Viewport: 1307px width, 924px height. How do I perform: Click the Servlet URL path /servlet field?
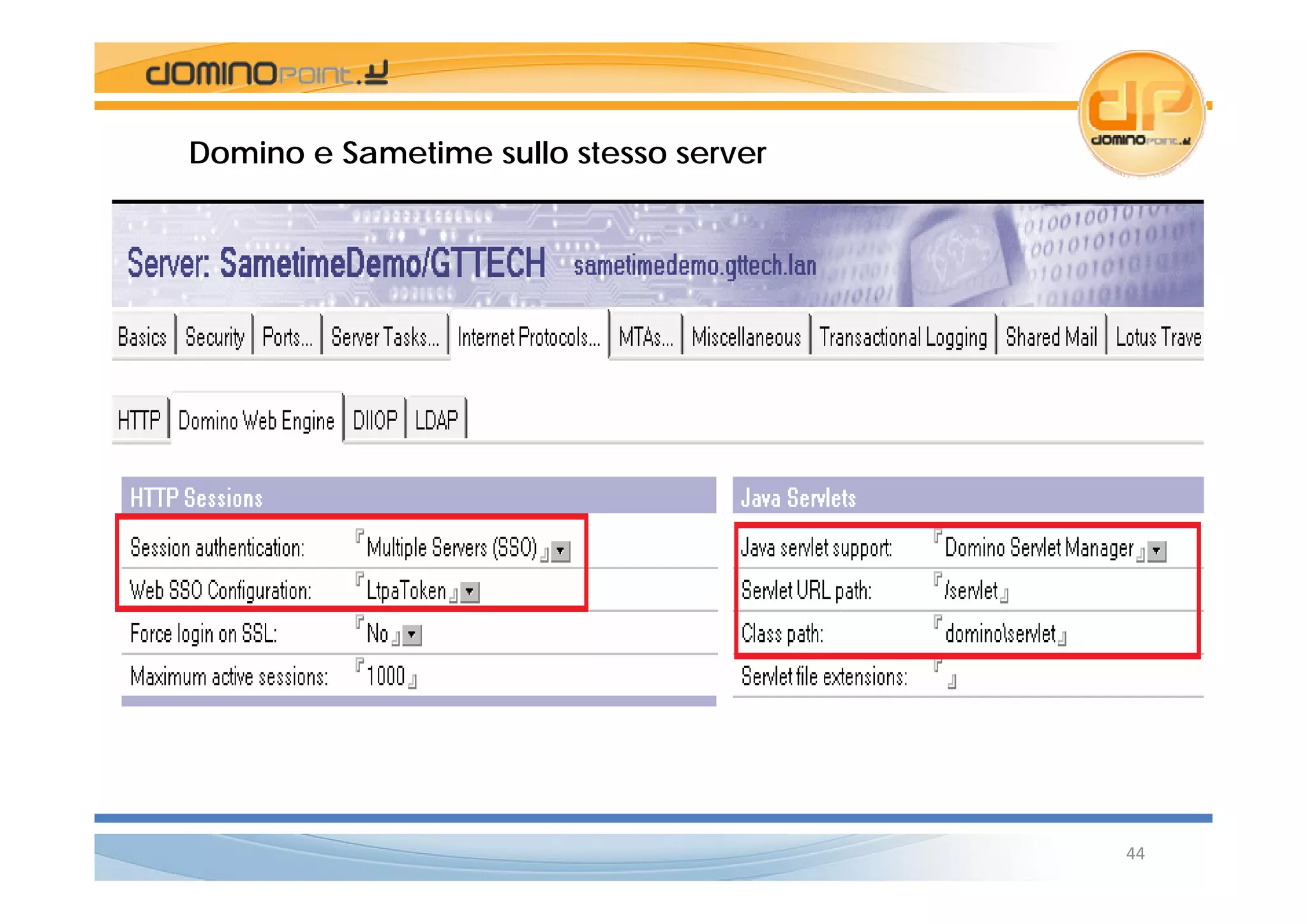[971, 590]
